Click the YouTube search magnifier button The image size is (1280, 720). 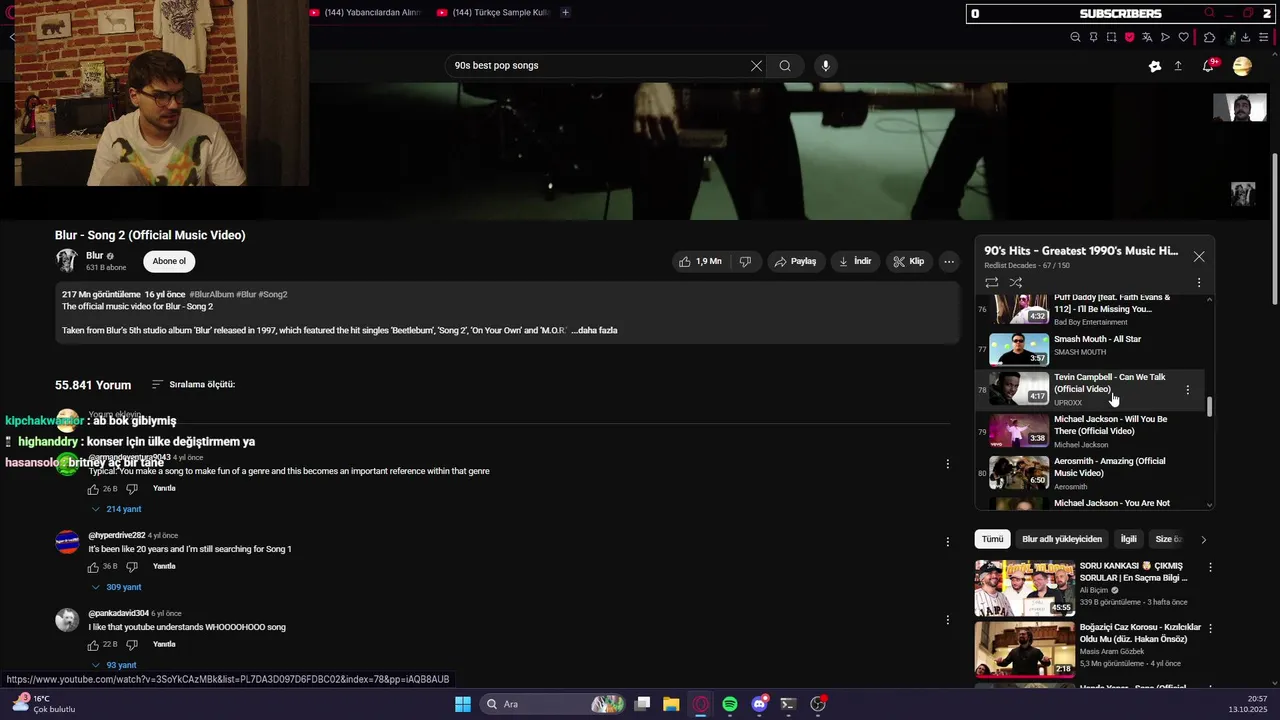click(x=785, y=66)
